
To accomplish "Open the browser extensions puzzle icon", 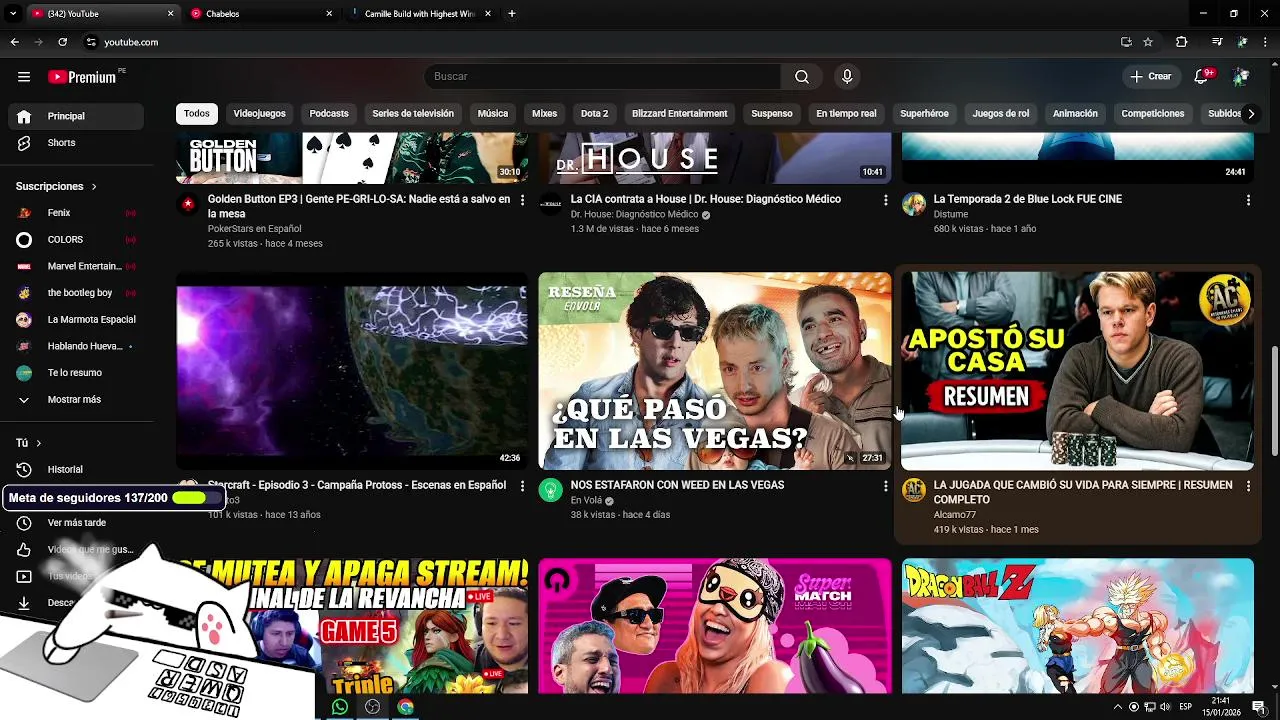I will pyautogui.click(x=1181, y=42).
